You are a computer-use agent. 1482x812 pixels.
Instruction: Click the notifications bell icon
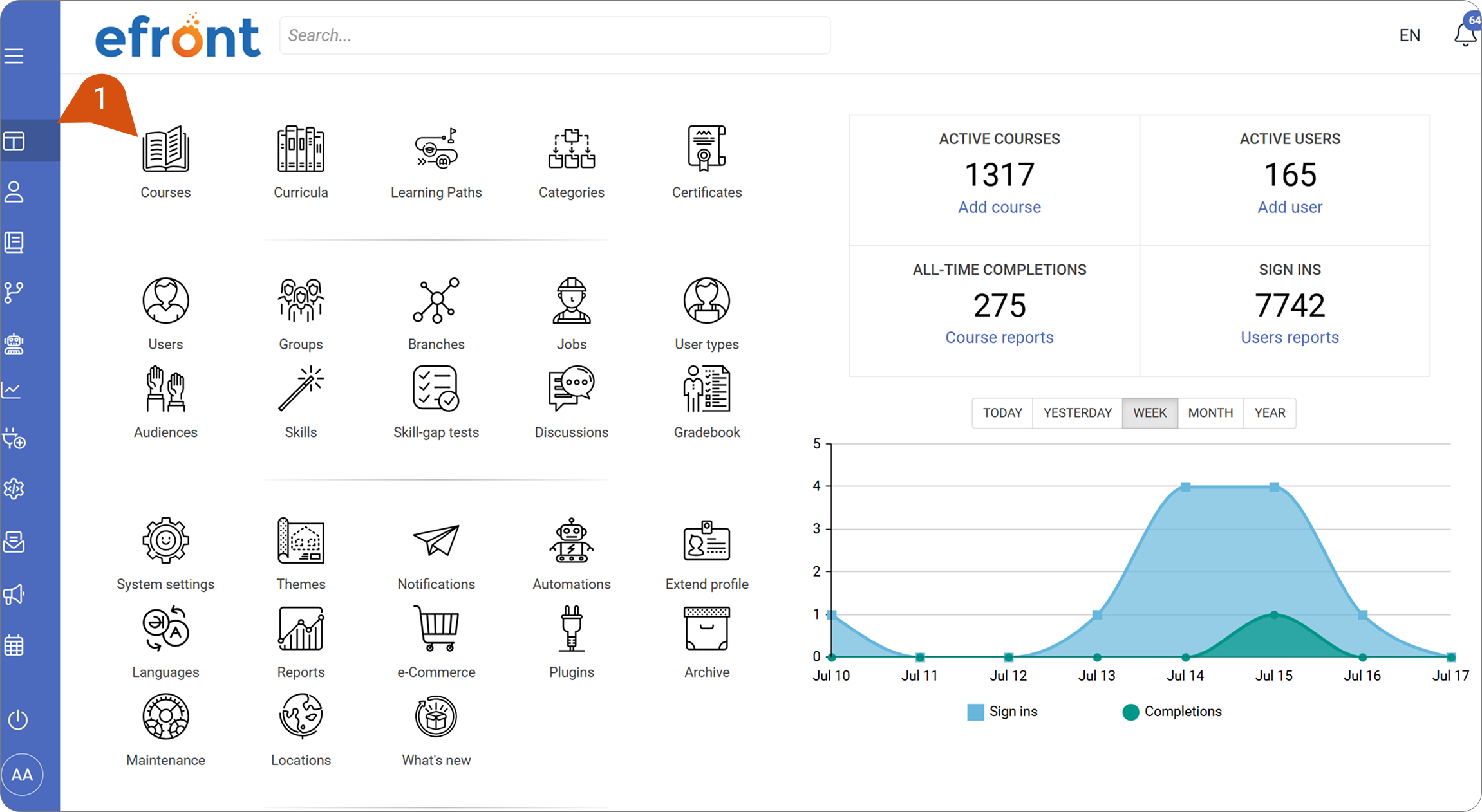tap(1465, 34)
